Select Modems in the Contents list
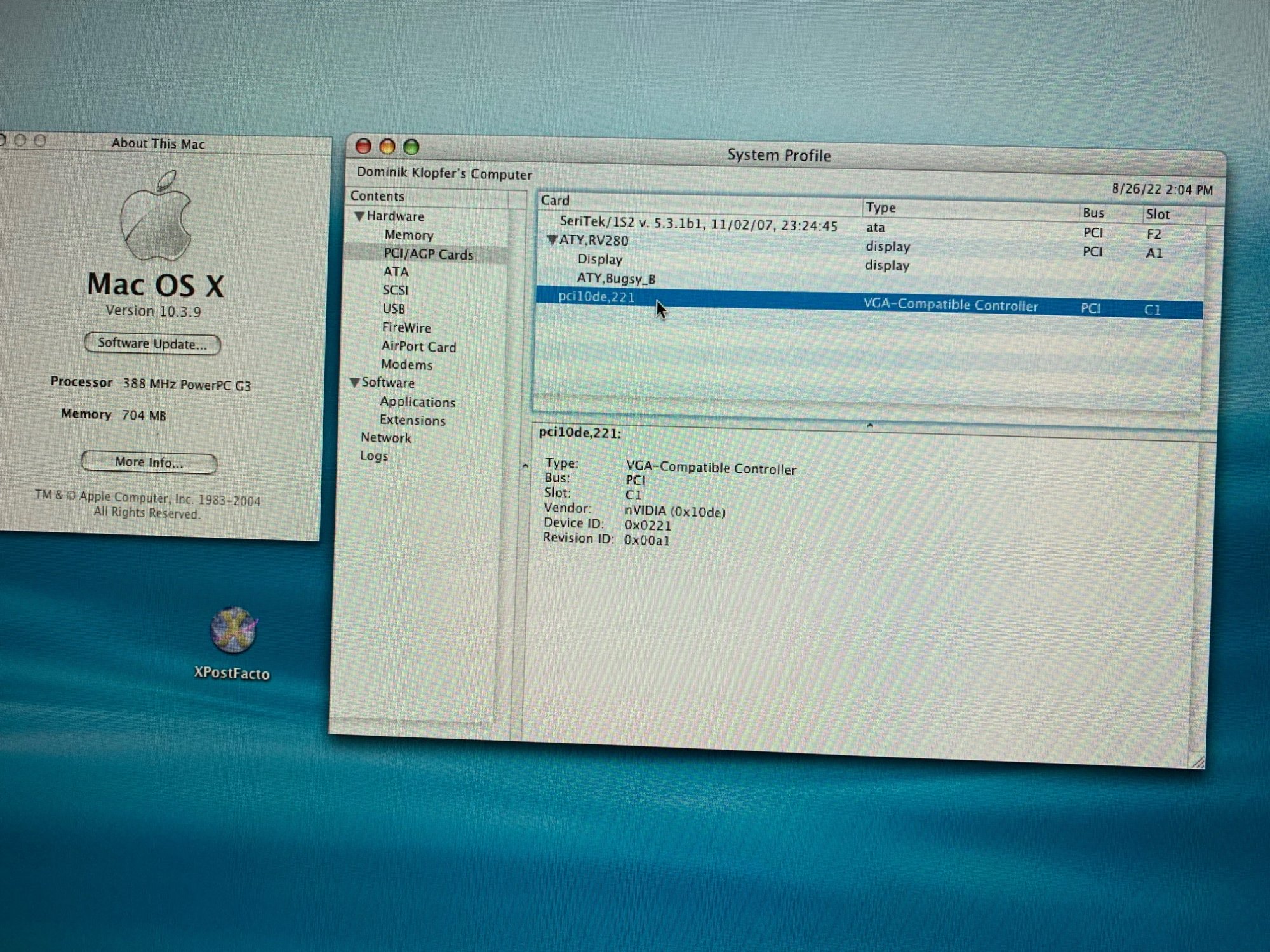The height and width of the screenshot is (952, 1270). click(406, 364)
